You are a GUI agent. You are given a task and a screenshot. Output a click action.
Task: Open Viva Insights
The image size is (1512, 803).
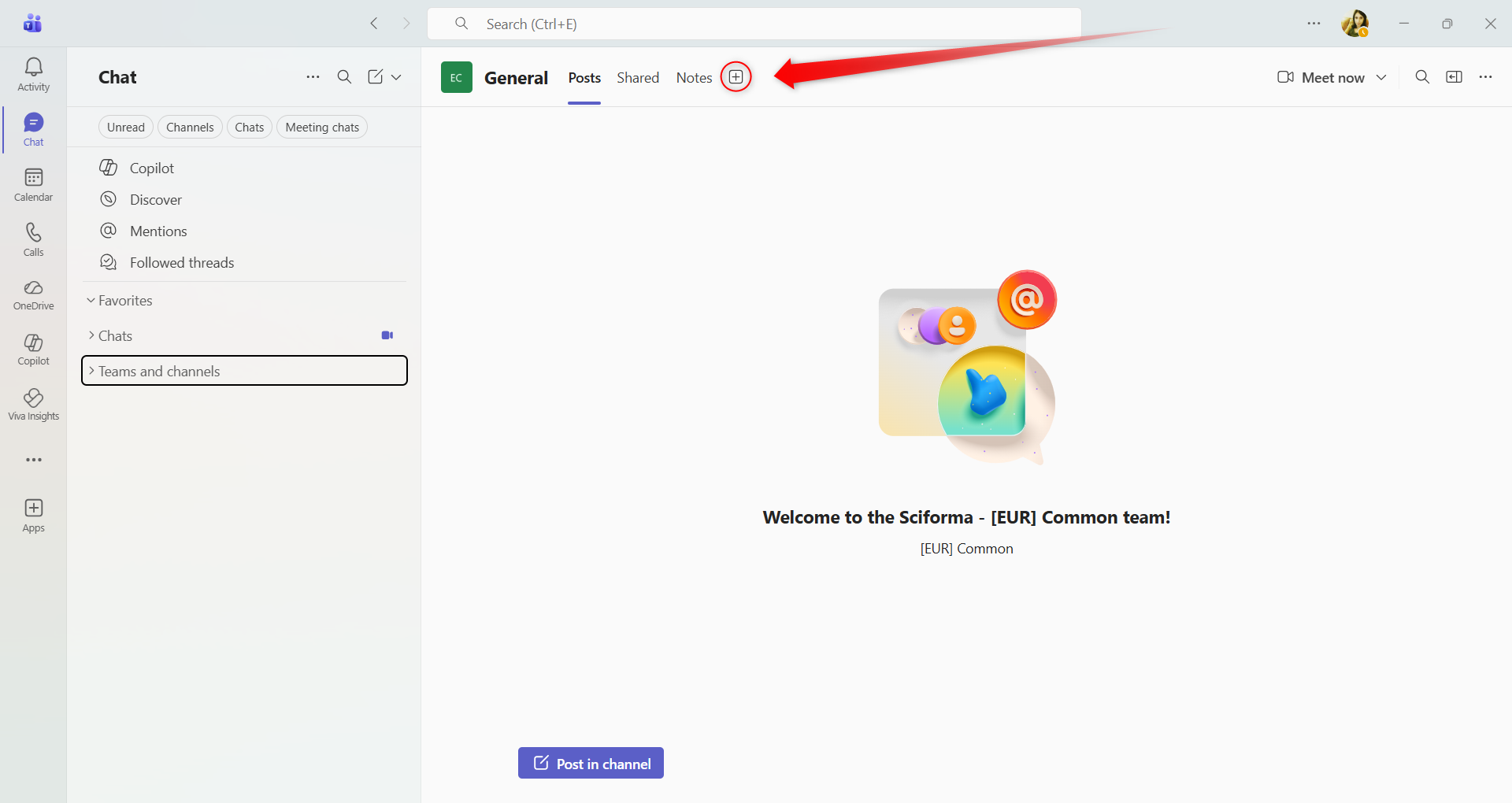[33, 405]
